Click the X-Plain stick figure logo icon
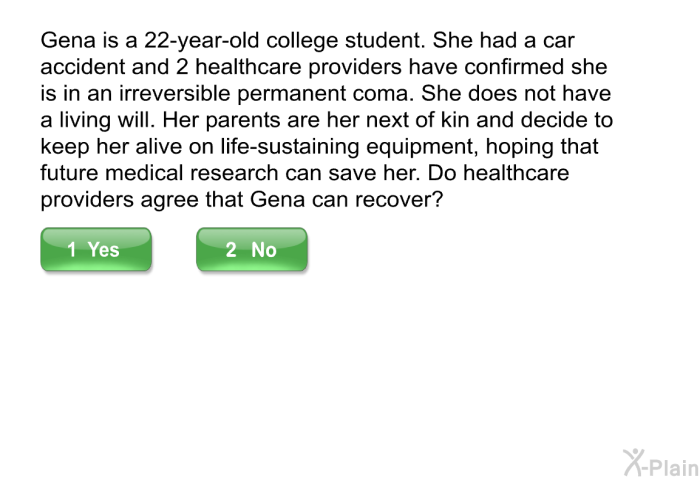Viewport: 700px width, 480px height. (x=633, y=463)
